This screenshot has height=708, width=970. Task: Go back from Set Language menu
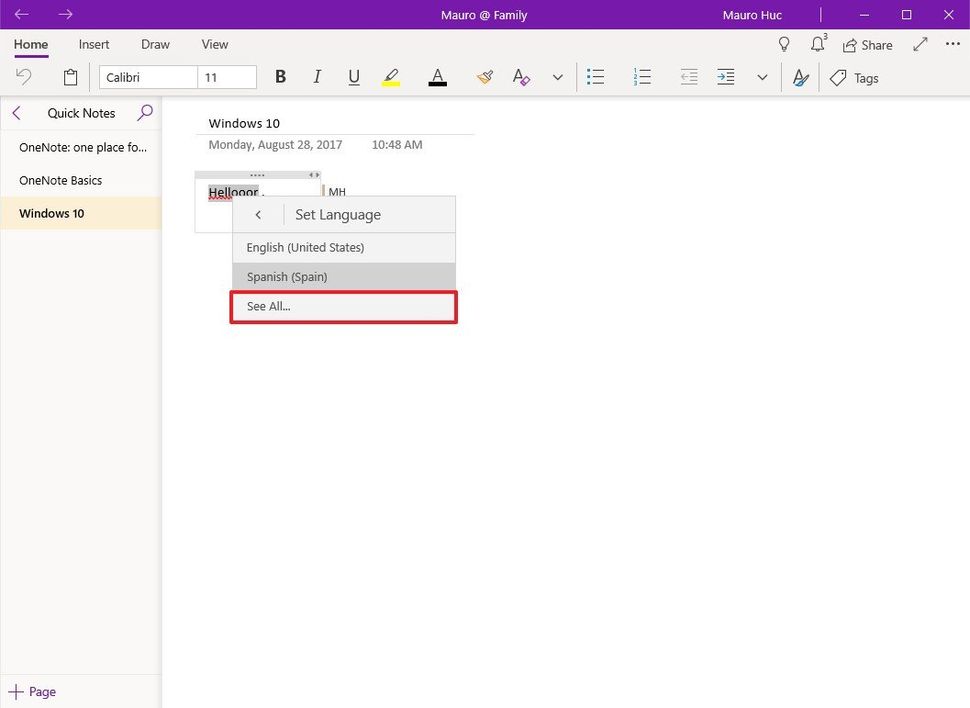(258, 214)
